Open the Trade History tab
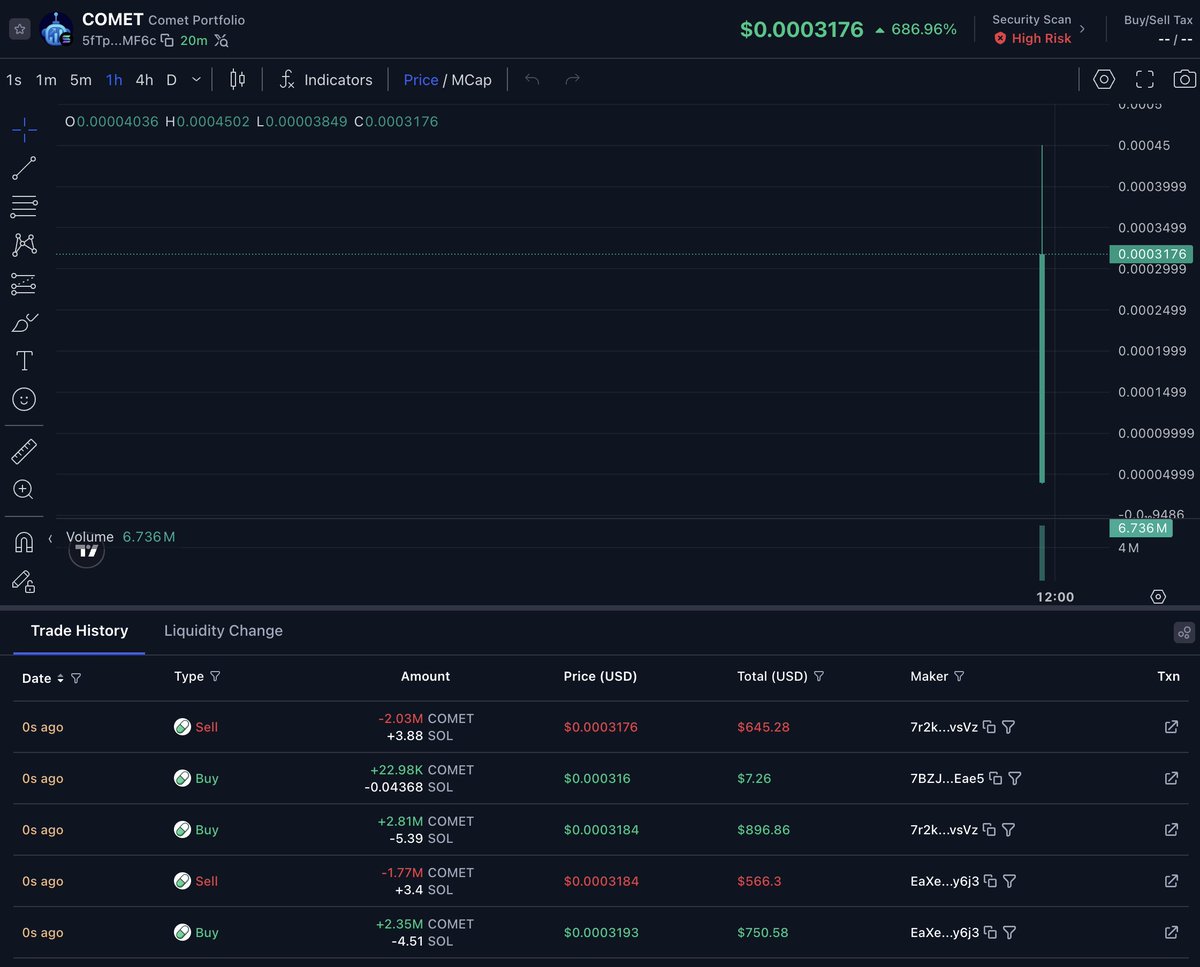Image resolution: width=1200 pixels, height=967 pixels. 79,631
